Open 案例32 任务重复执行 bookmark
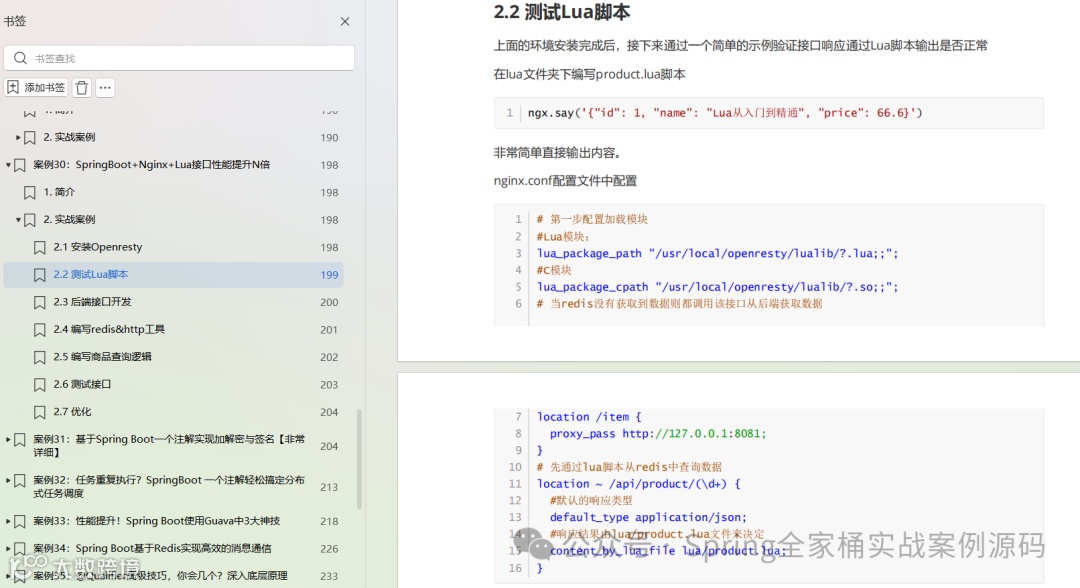Screen dimensions: 1080x588 point(169,487)
